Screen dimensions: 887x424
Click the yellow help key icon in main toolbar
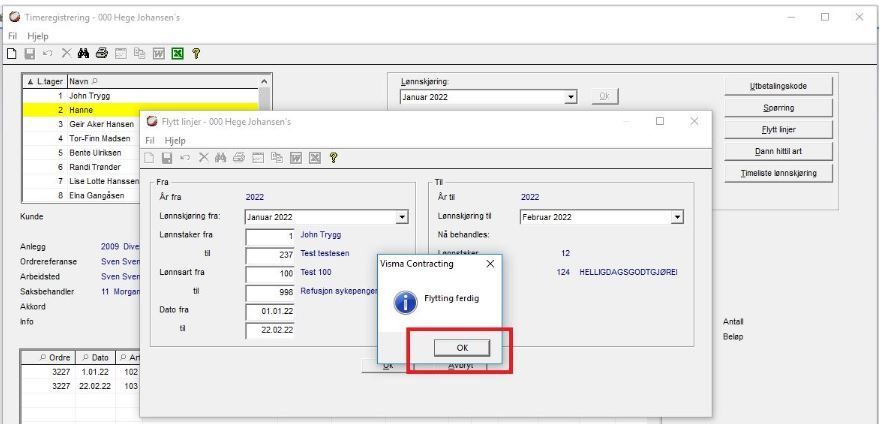tap(196, 54)
